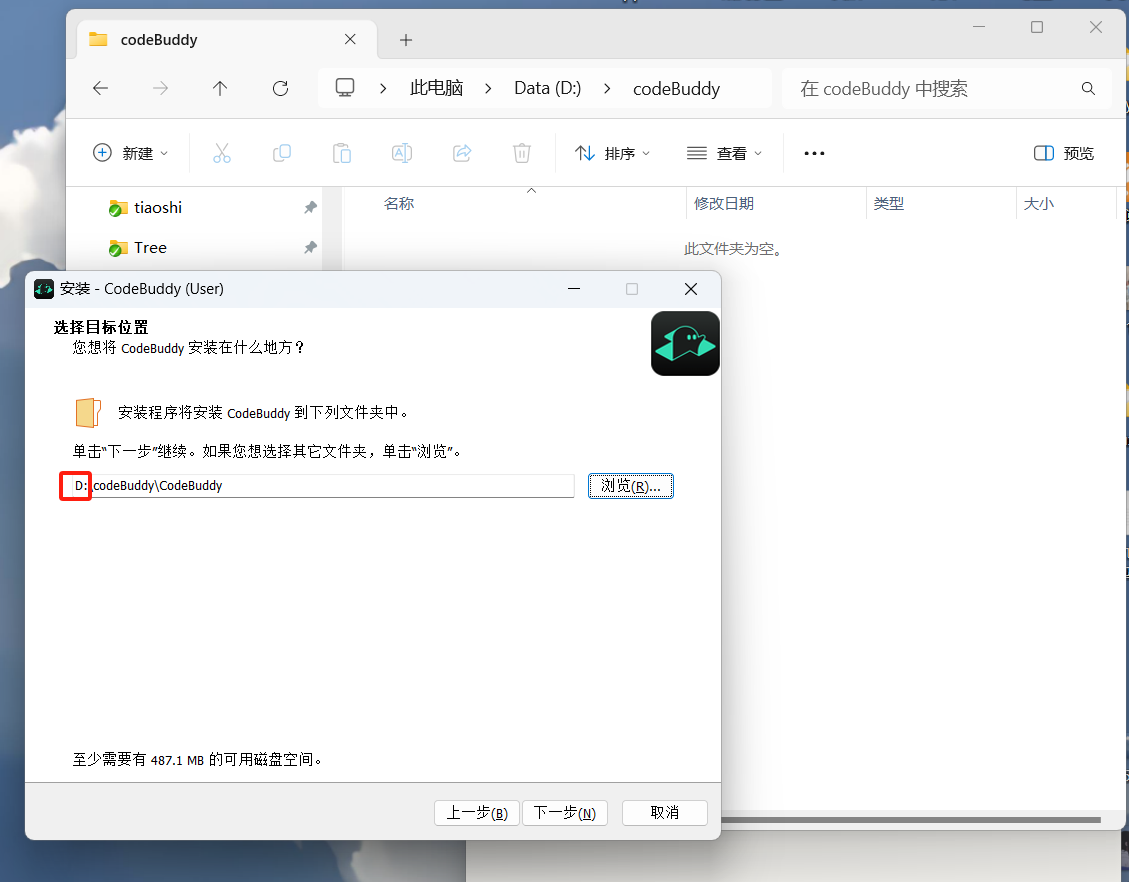Close the CodeBuddy installer window

[x=691, y=289]
